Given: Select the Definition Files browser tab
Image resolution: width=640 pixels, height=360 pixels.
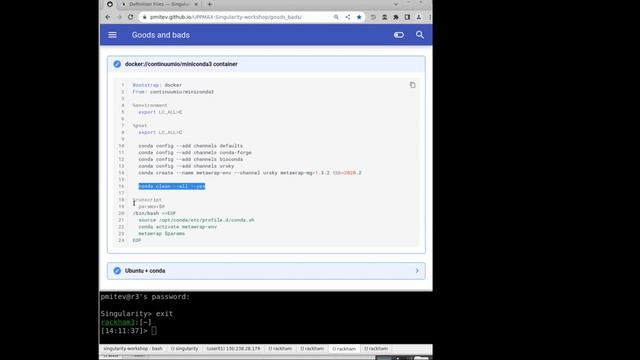Looking at the screenshot, I should pyautogui.click(x=158, y=4).
